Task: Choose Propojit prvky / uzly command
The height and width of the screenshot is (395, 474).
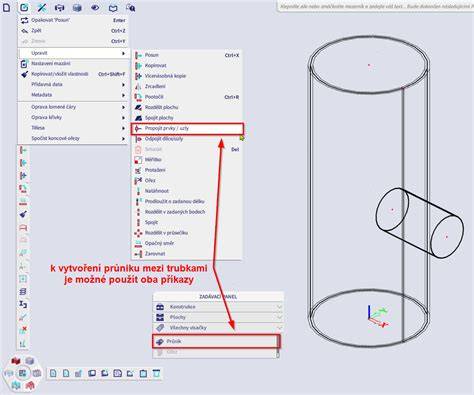Action: [187, 128]
